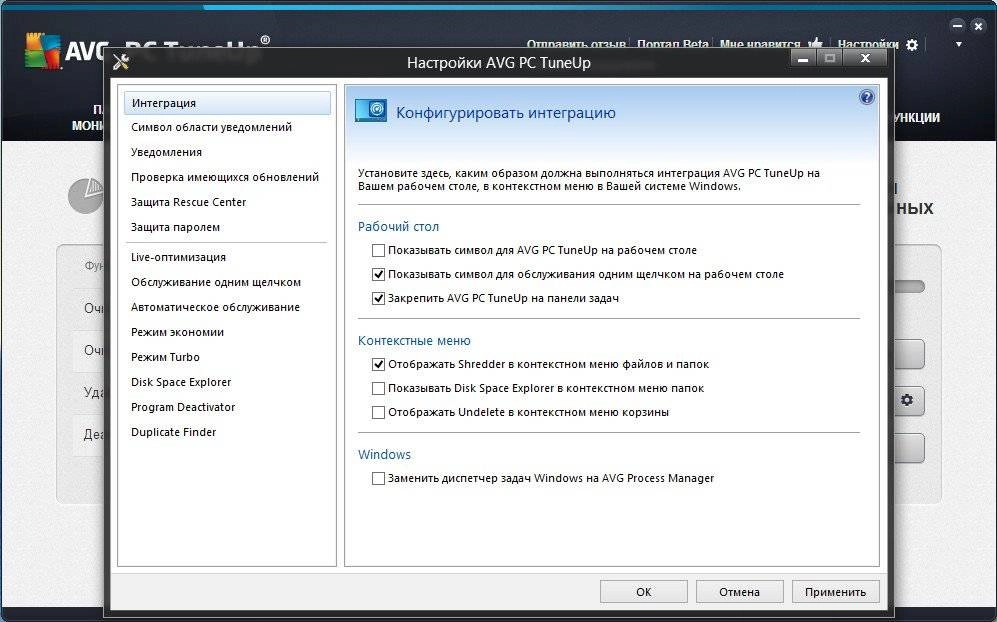Open Проверка имеющихся обновлений section
The image size is (997, 622).
coord(224,177)
